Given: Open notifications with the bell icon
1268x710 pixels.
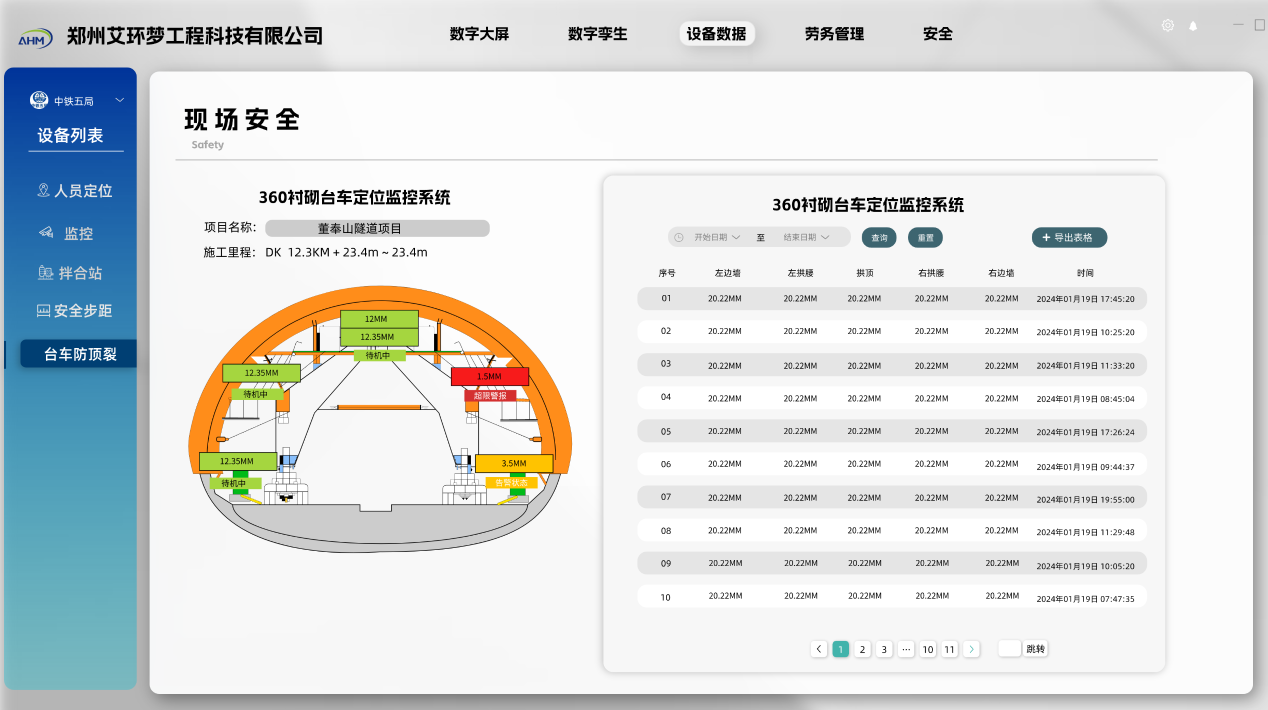Looking at the screenshot, I should tap(1193, 26).
